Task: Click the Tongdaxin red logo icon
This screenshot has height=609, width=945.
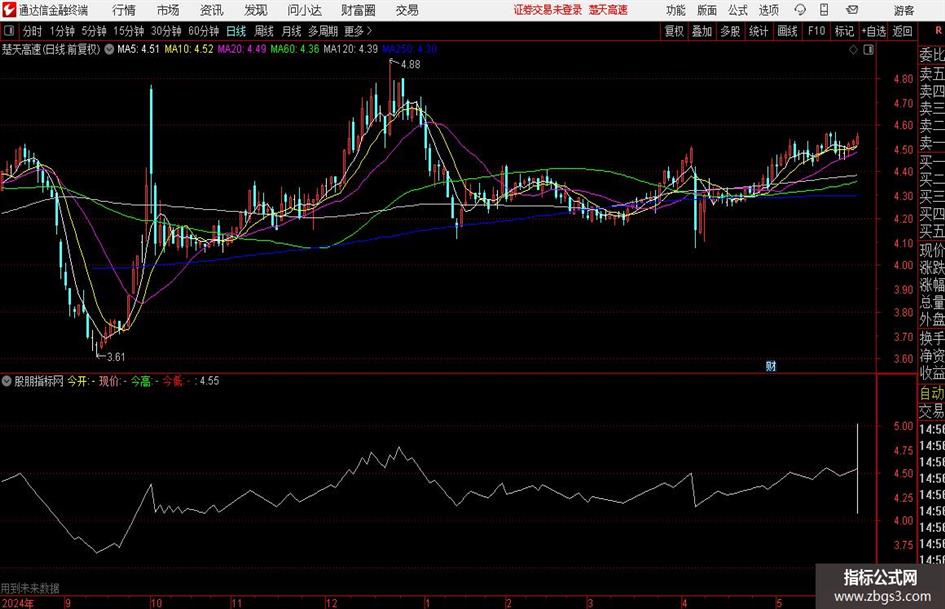Action: click(9, 10)
